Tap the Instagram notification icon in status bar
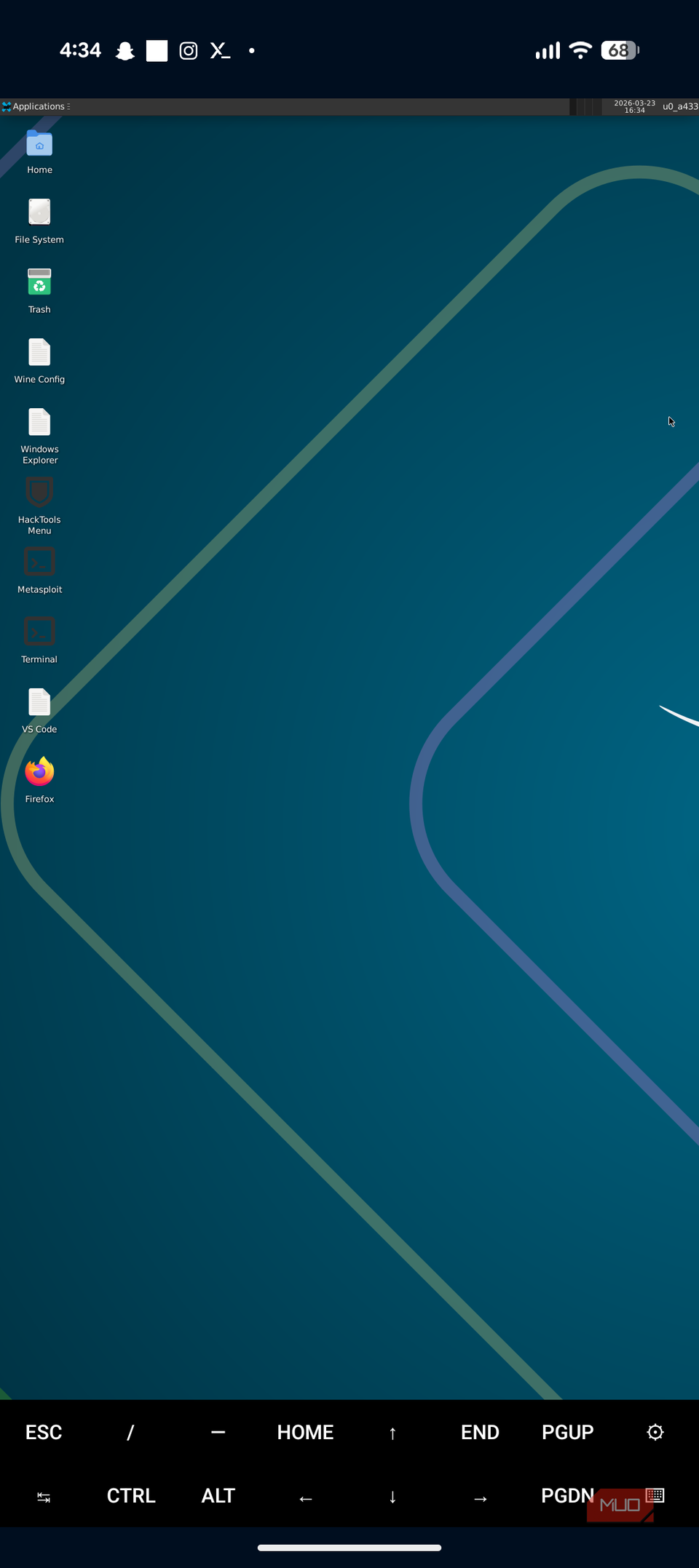This screenshot has width=699, height=1568. click(189, 51)
